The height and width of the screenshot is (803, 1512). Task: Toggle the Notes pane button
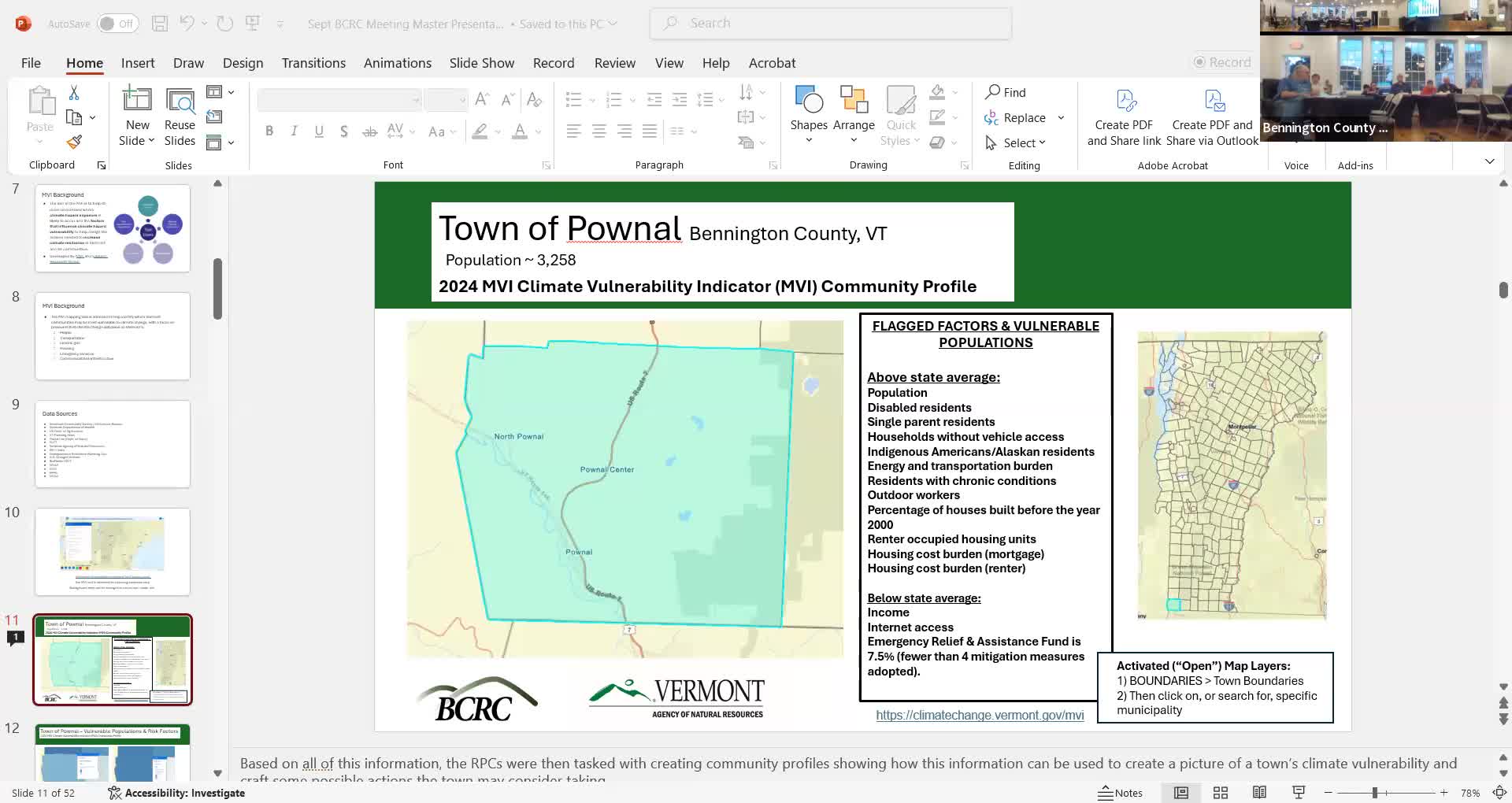pos(1121,793)
